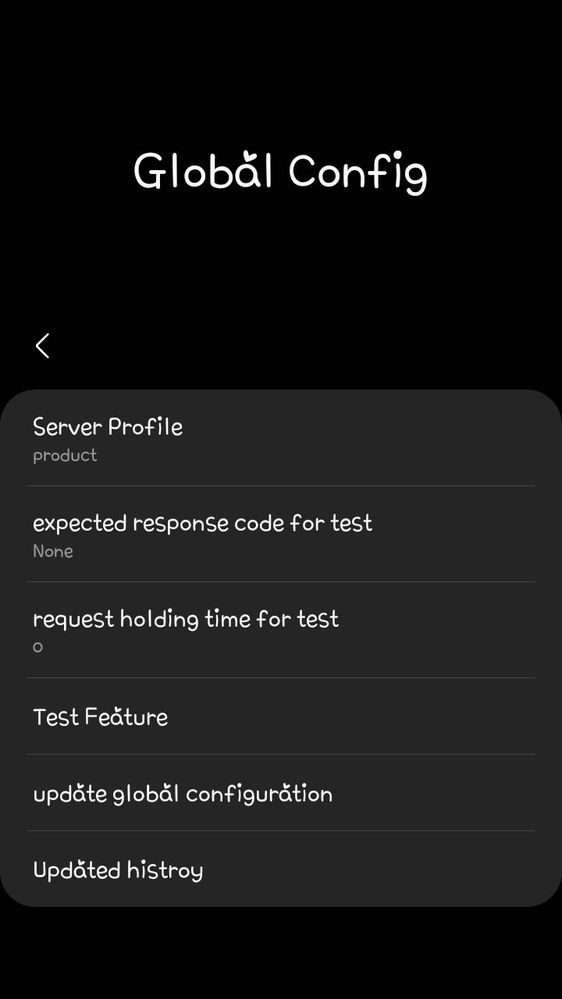Select the expected response code row

(x=281, y=534)
